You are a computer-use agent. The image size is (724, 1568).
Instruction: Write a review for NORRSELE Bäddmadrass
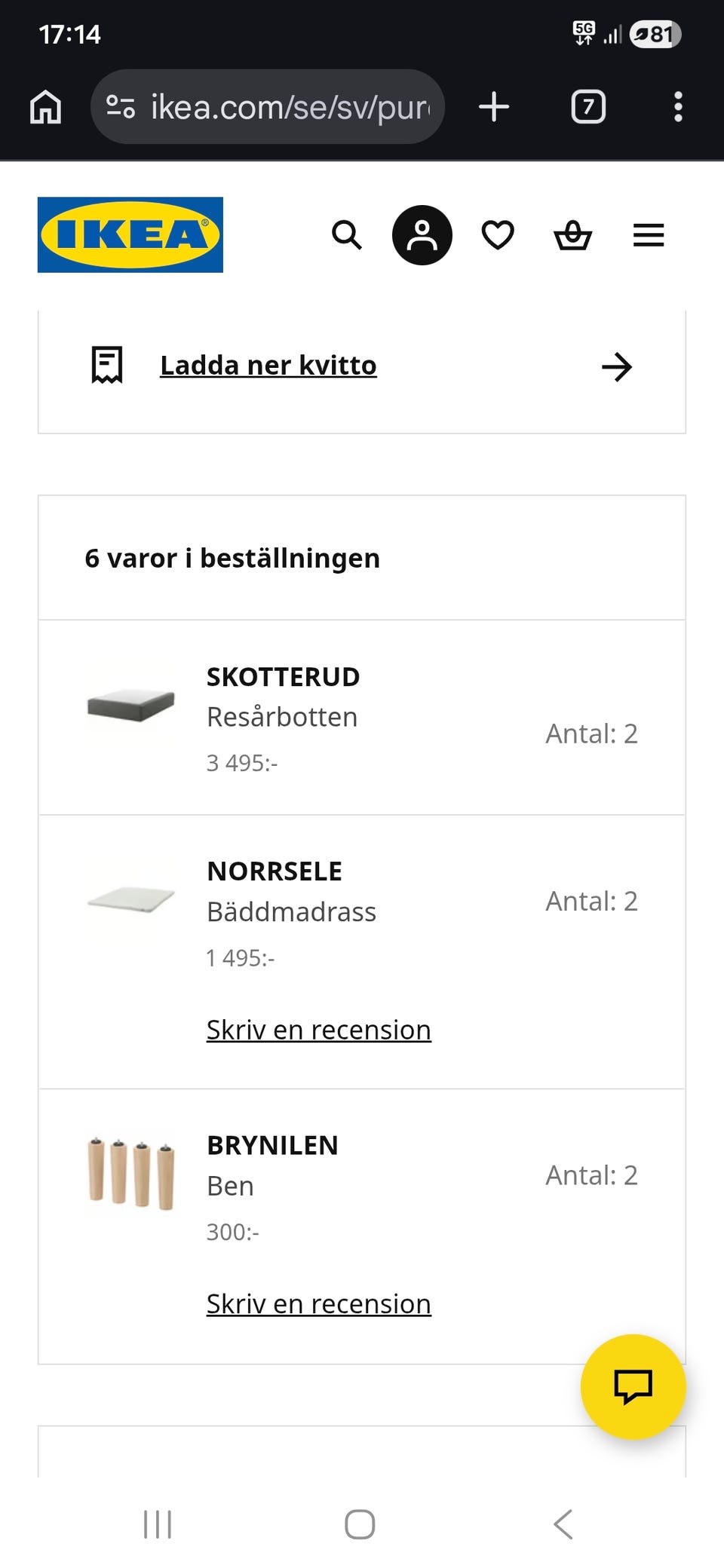[319, 1030]
